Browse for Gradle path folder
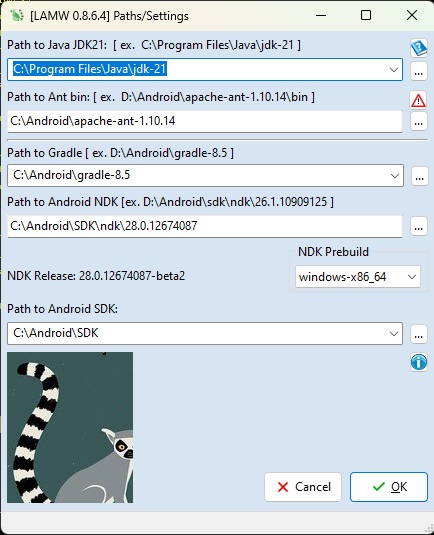The height and width of the screenshot is (535, 434). click(x=419, y=176)
